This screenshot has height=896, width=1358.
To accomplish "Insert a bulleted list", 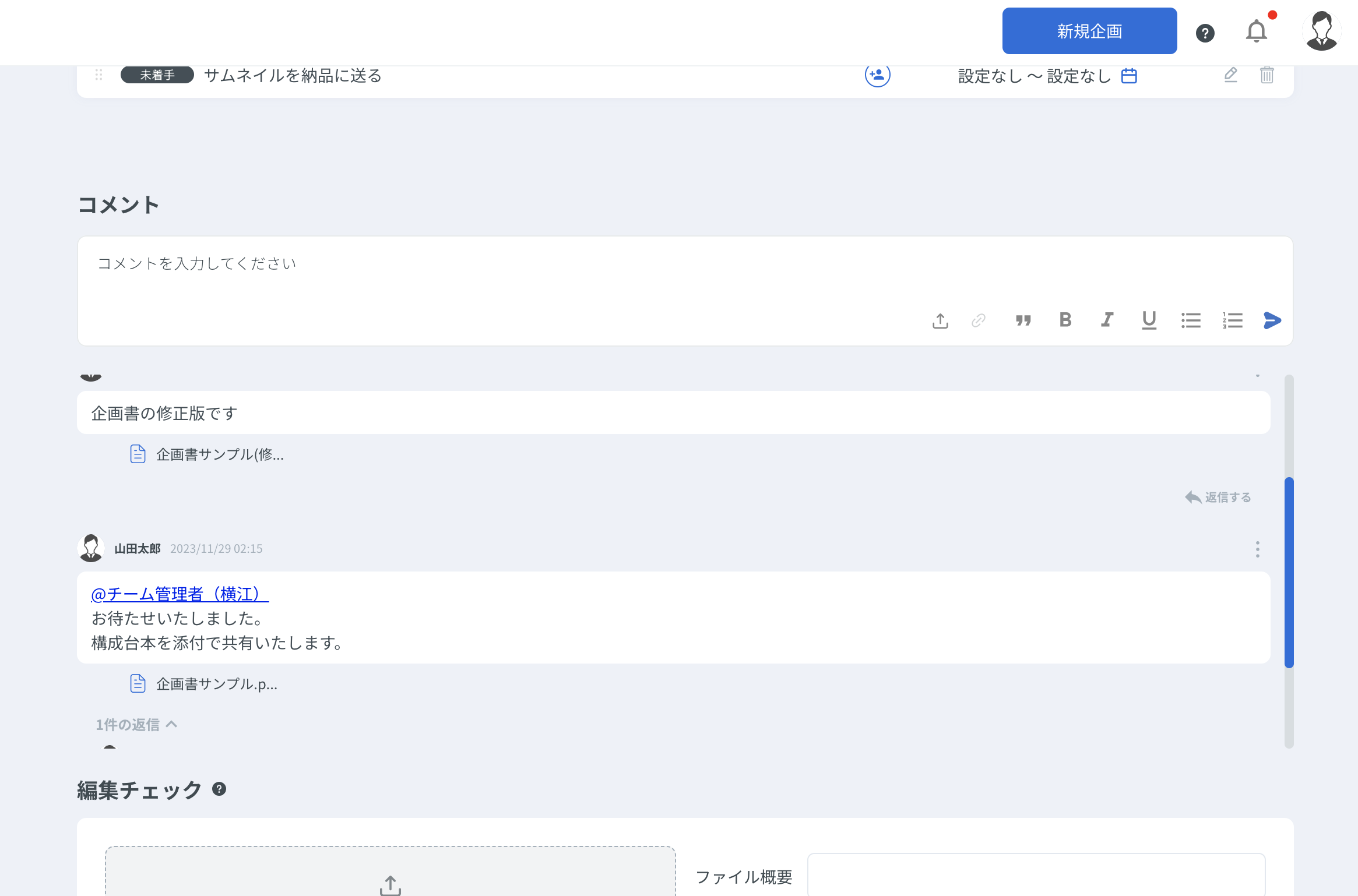I will pyautogui.click(x=1191, y=320).
